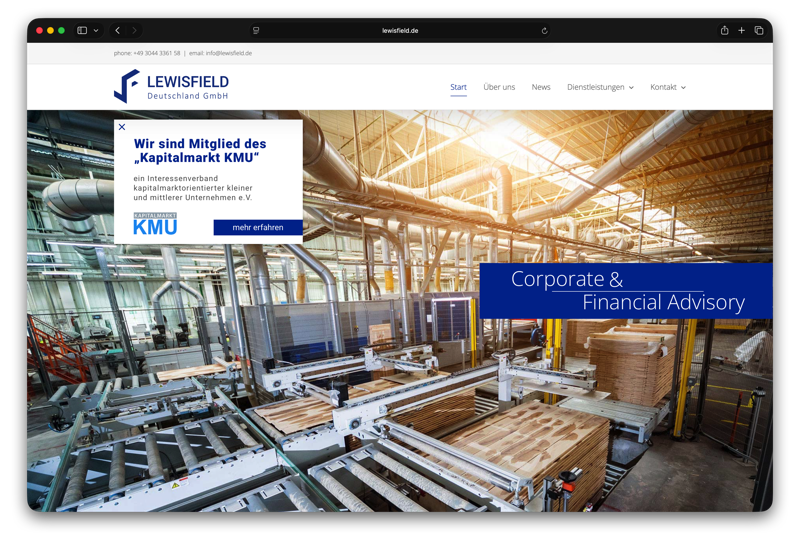Open the Über uns page

(x=499, y=87)
